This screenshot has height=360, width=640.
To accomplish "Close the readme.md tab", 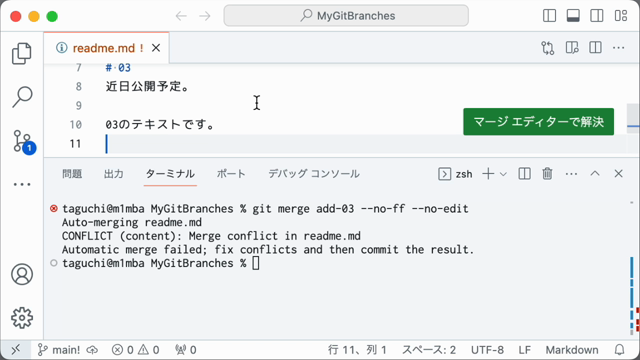I will click(156, 48).
